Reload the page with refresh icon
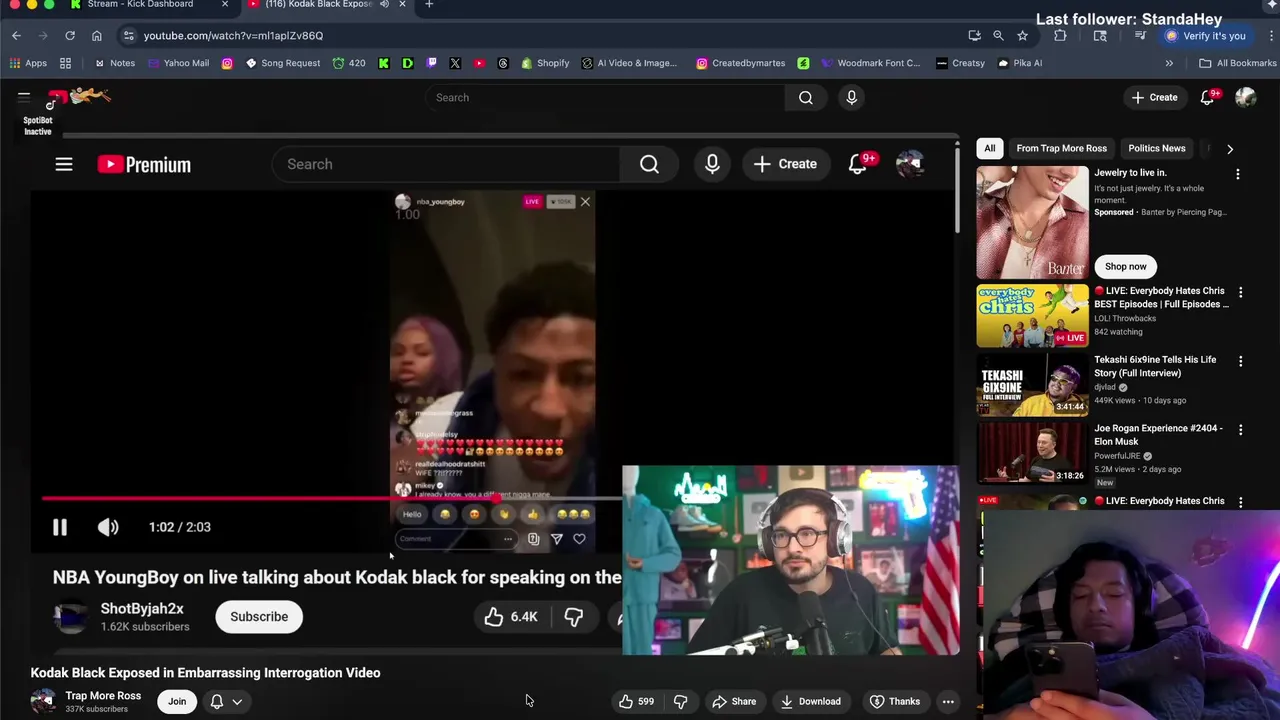 coord(70,36)
